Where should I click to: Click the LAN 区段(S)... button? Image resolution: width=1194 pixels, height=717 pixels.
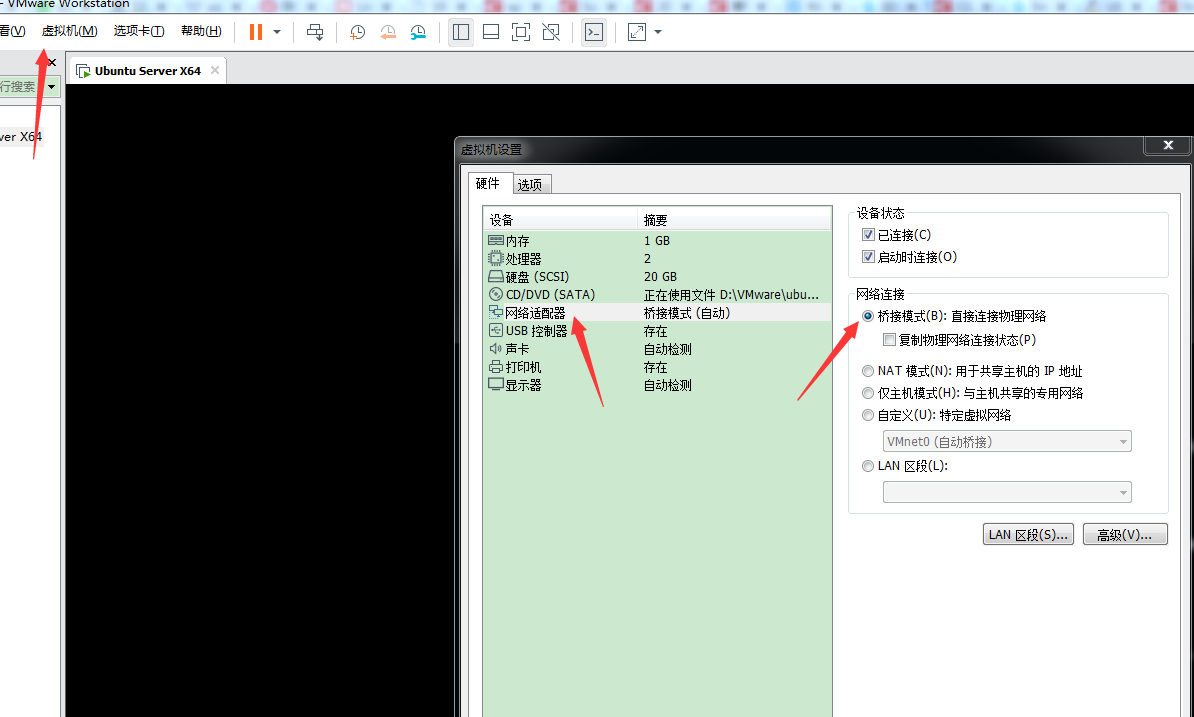point(1028,534)
